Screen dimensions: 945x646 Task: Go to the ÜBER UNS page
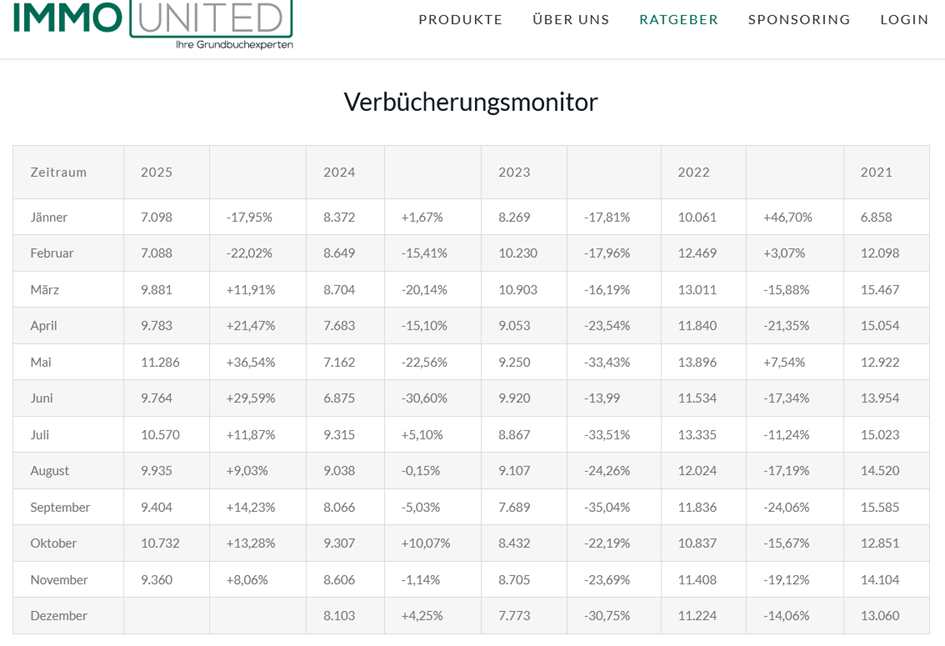click(571, 20)
